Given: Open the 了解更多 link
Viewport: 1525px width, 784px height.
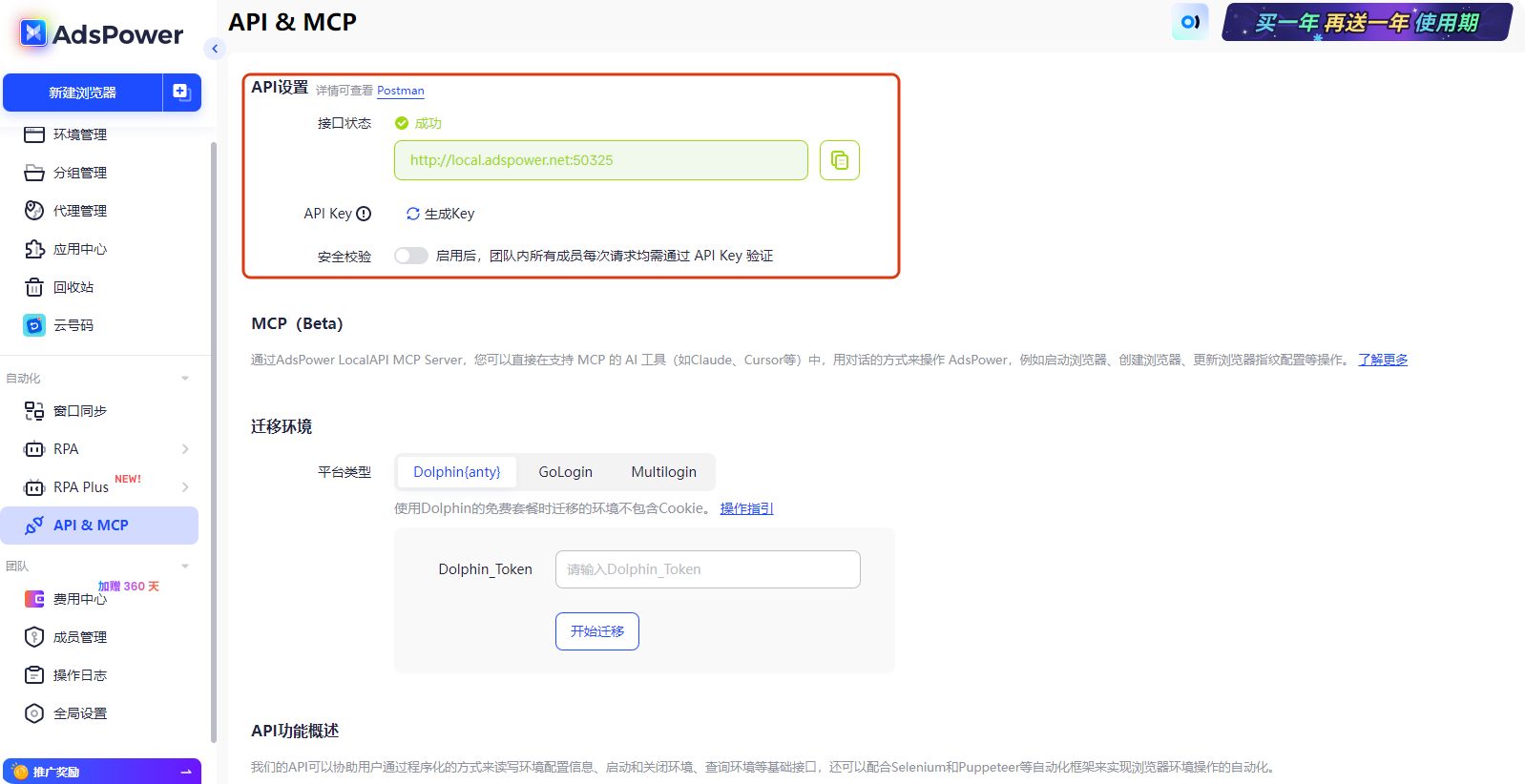Looking at the screenshot, I should (x=1384, y=360).
